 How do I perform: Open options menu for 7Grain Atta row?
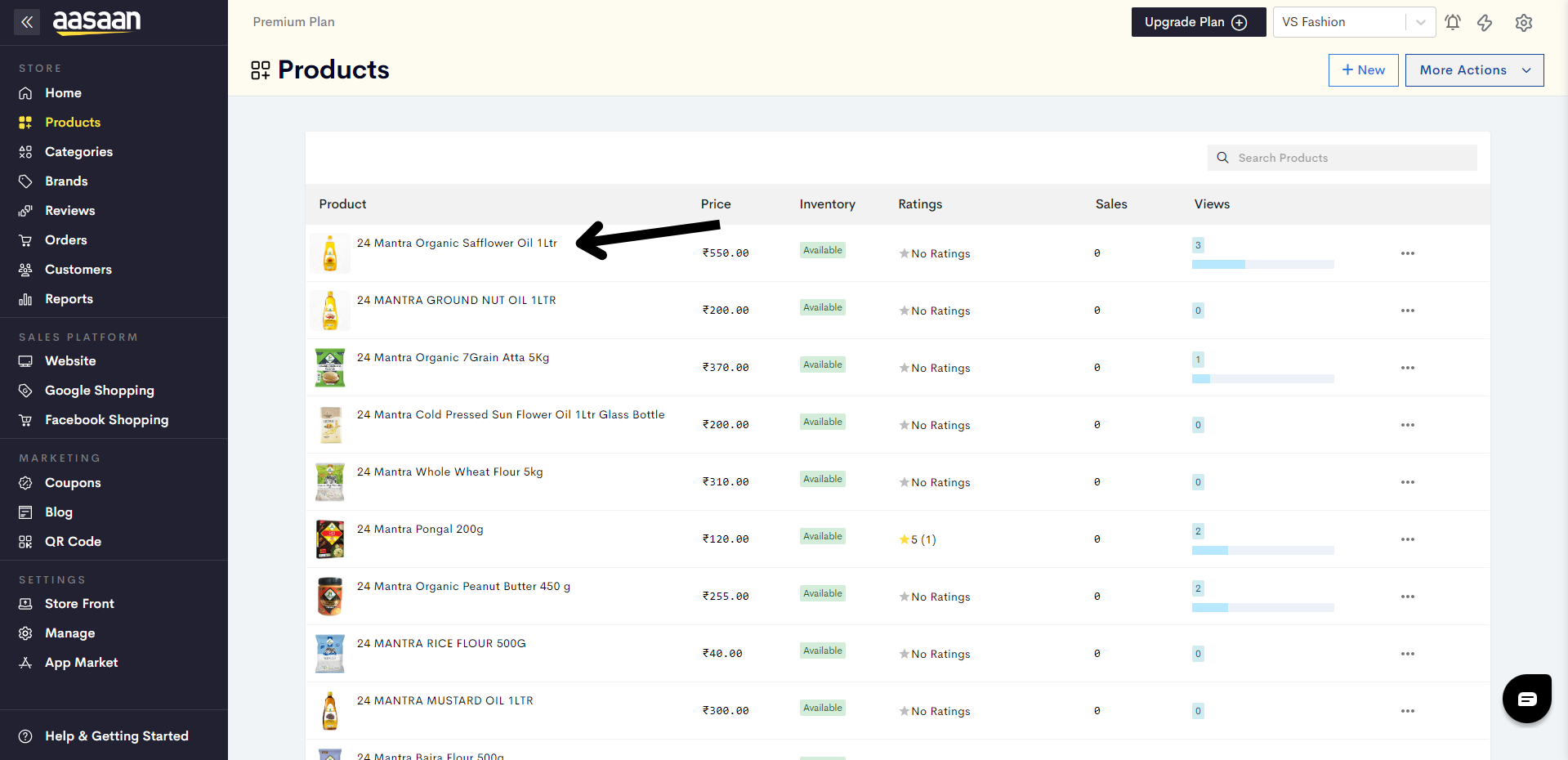pos(1407,368)
